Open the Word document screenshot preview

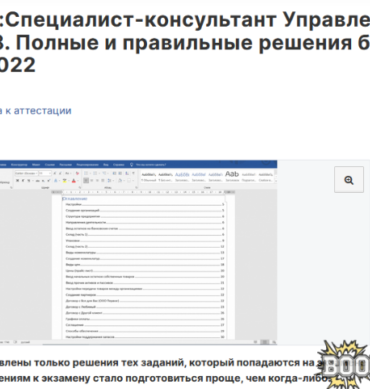coord(138,252)
